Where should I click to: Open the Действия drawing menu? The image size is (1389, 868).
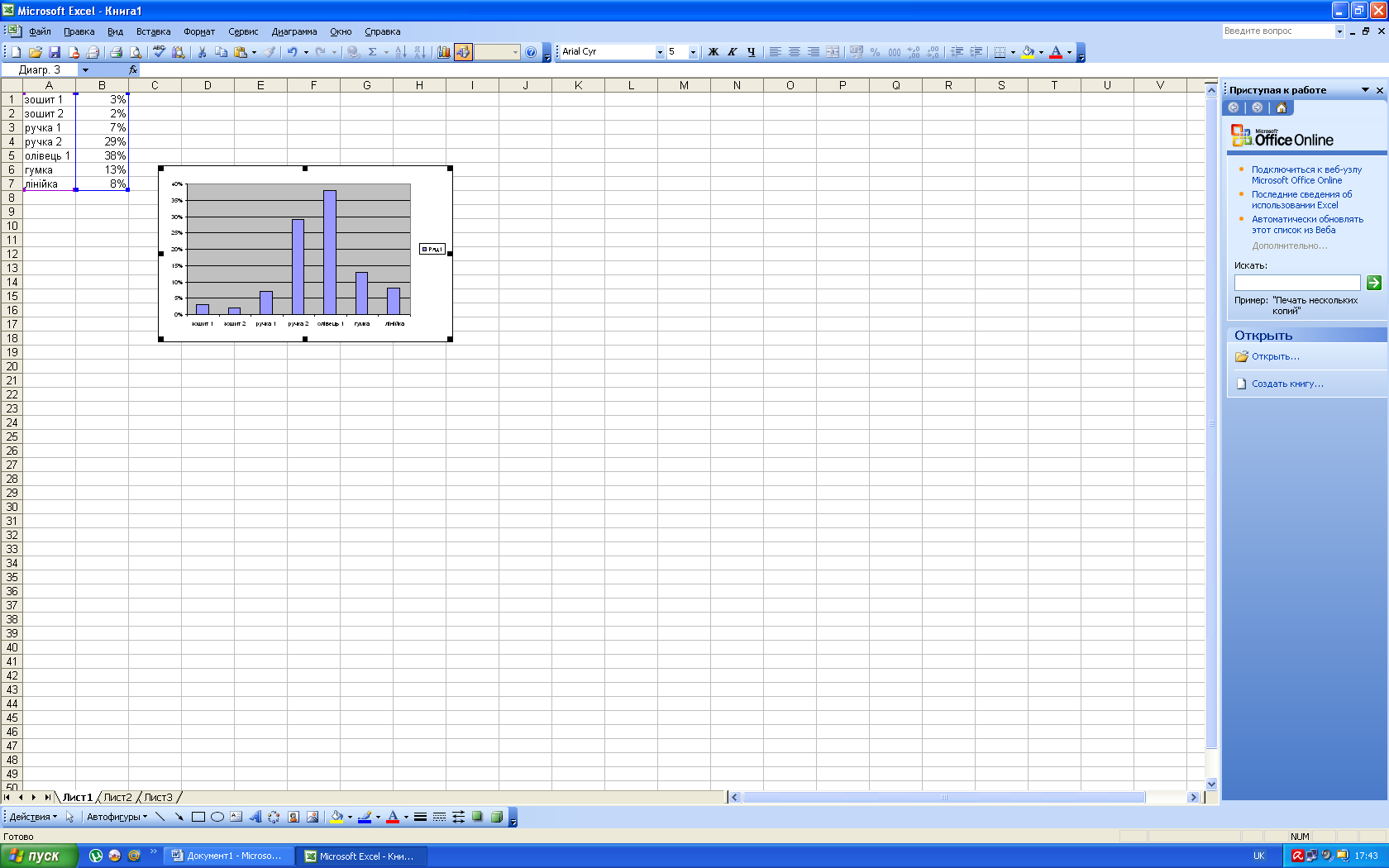33,817
